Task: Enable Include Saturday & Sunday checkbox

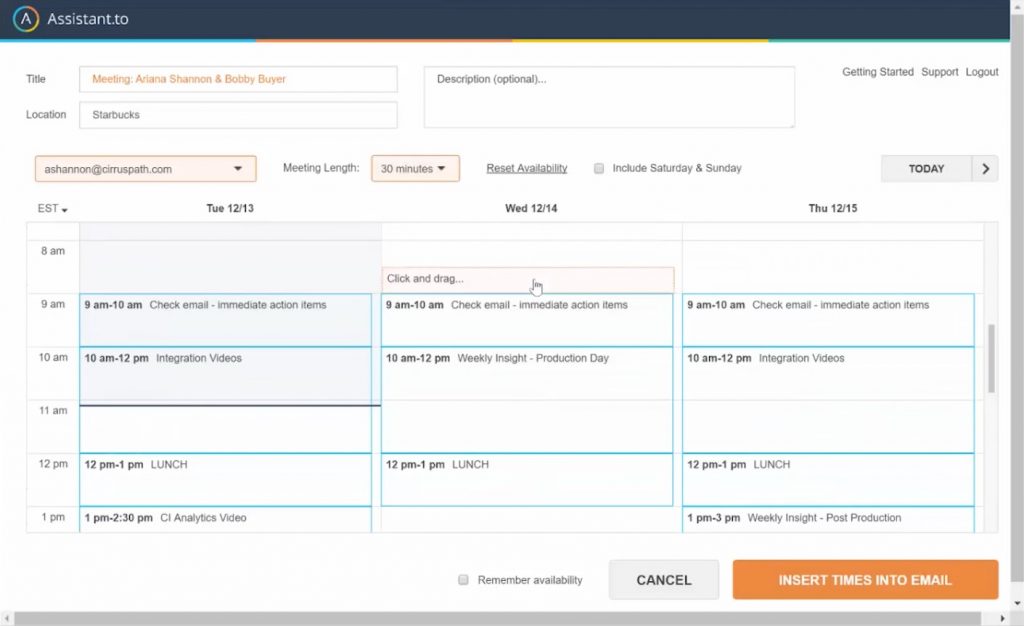Action: coord(599,169)
